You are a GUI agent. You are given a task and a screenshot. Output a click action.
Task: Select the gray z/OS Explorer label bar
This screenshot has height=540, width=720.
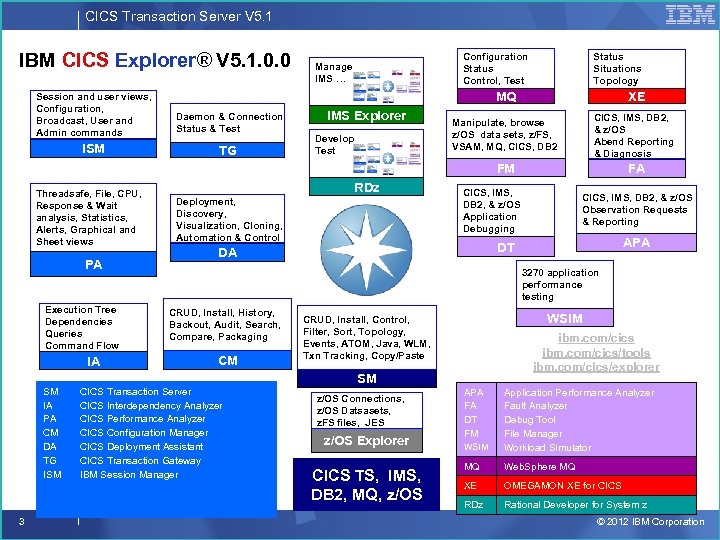[x=366, y=440]
